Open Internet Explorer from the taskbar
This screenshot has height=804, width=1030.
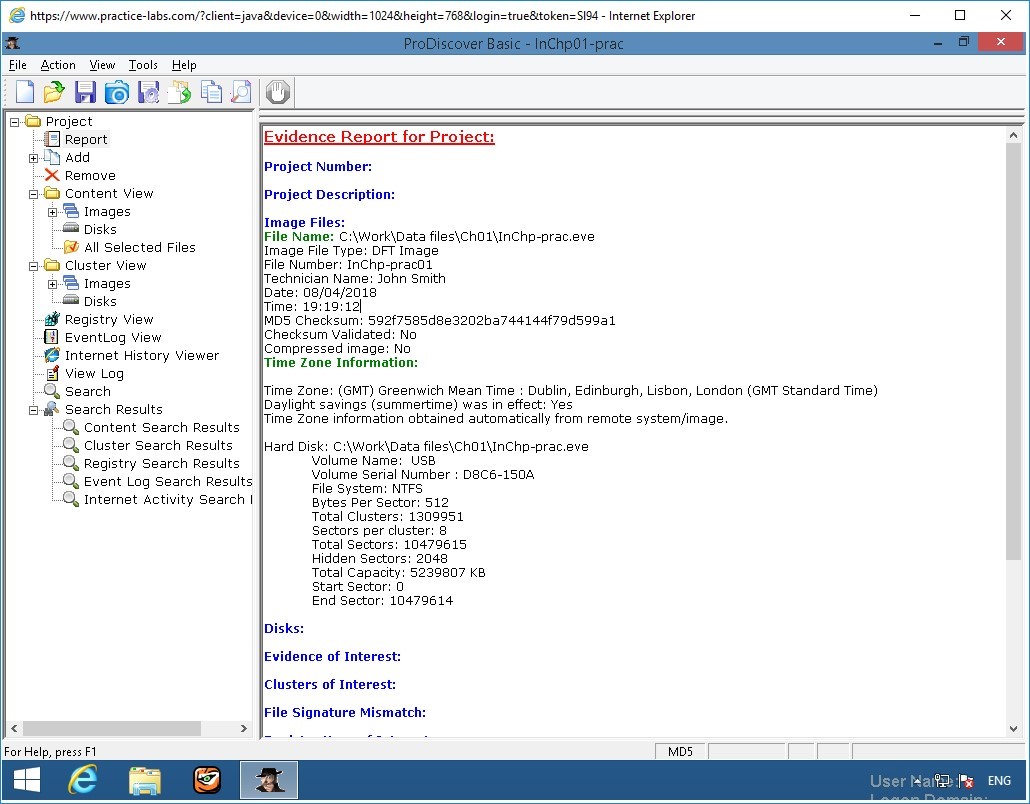click(83, 780)
